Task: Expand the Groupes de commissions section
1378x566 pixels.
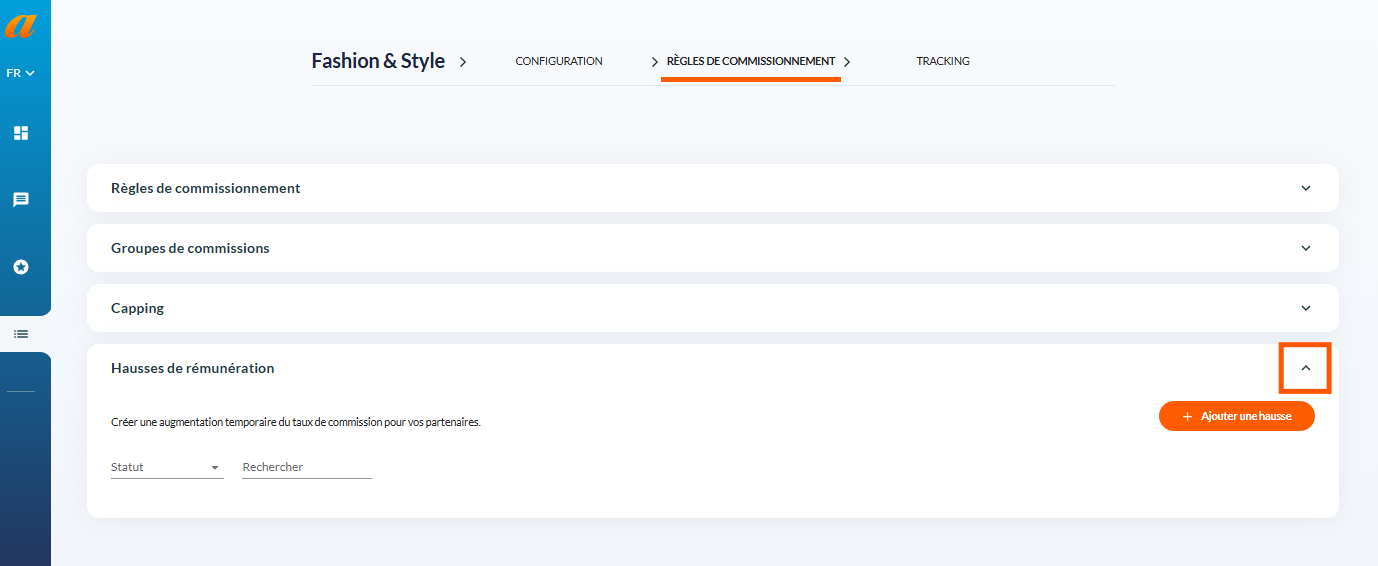Action: coord(1305,248)
